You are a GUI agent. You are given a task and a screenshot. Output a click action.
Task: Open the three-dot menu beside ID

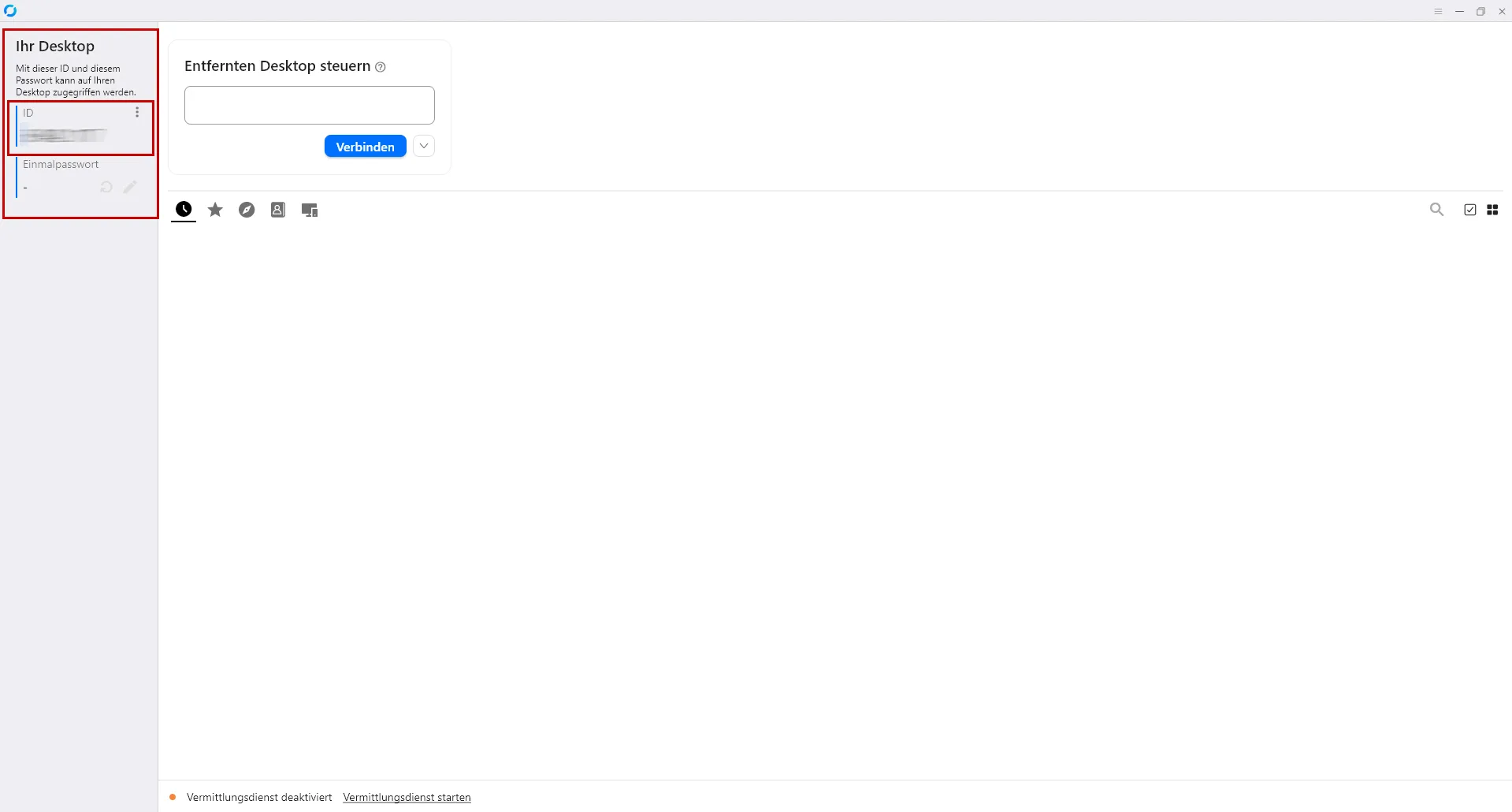pyautogui.click(x=137, y=113)
